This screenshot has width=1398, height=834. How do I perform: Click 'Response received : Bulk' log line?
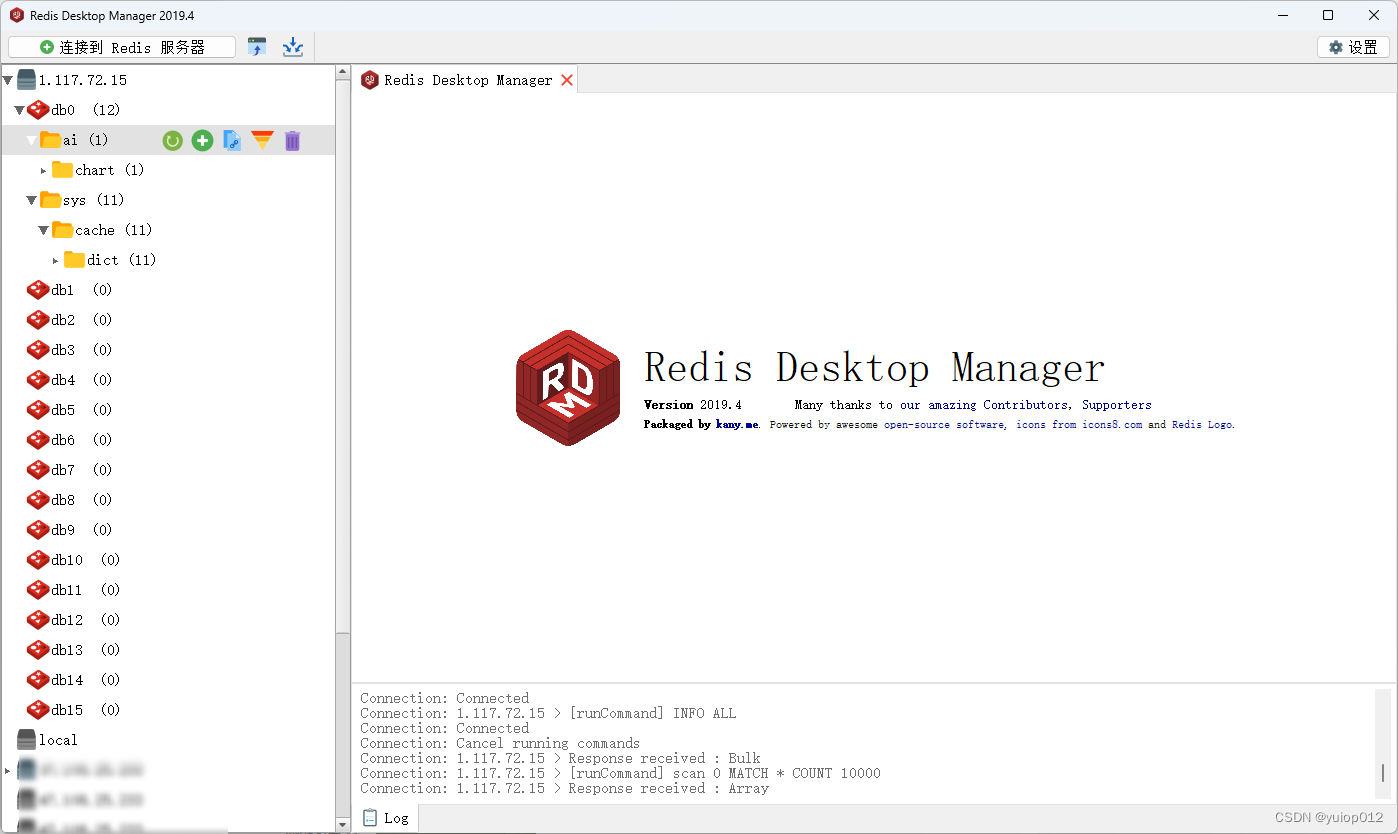point(560,758)
